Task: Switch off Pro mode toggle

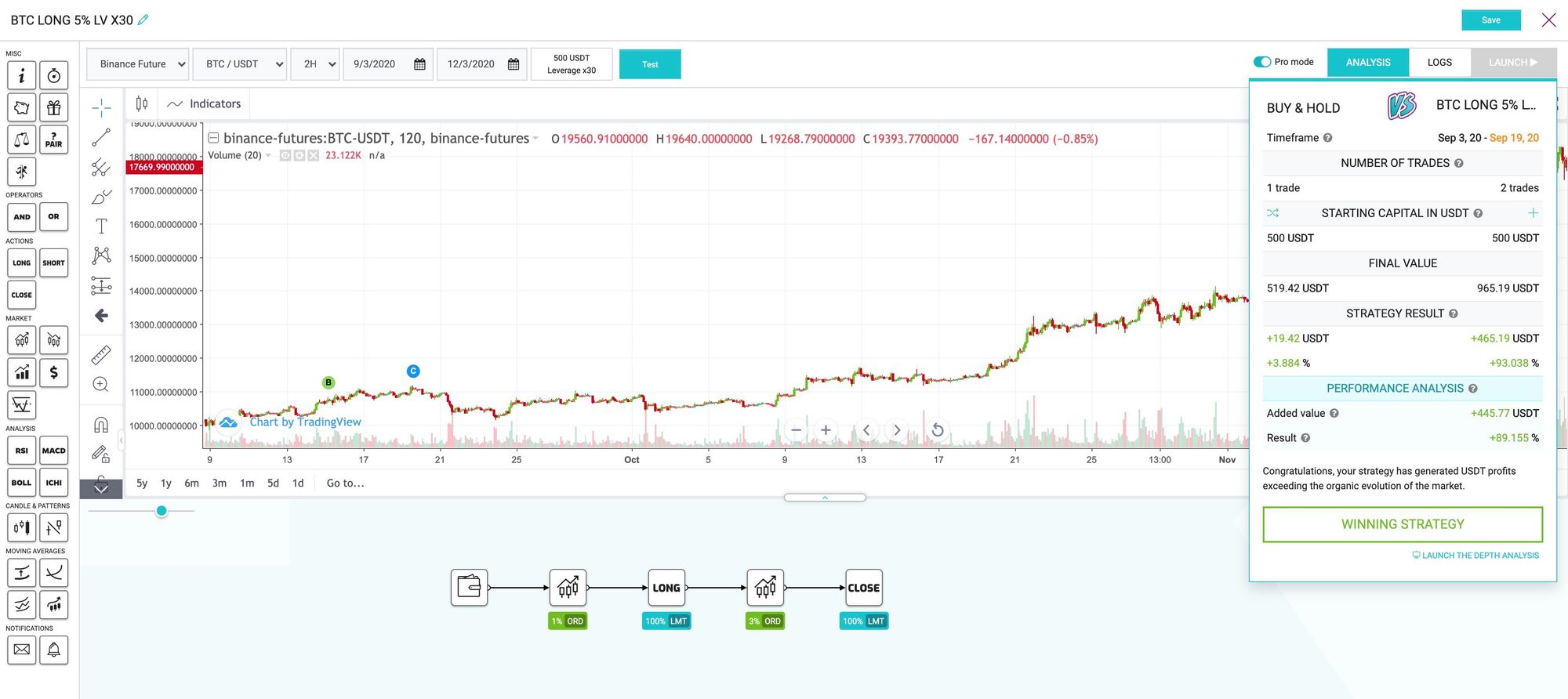Action: click(x=1261, y=62)
